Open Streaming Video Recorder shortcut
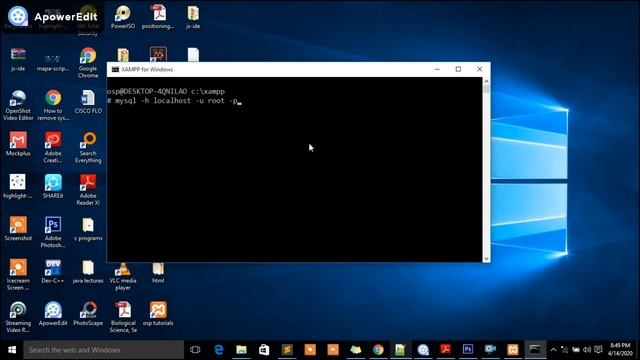This screenshot has width=640, height=360. pyautogui.click(x=18, y=317)
